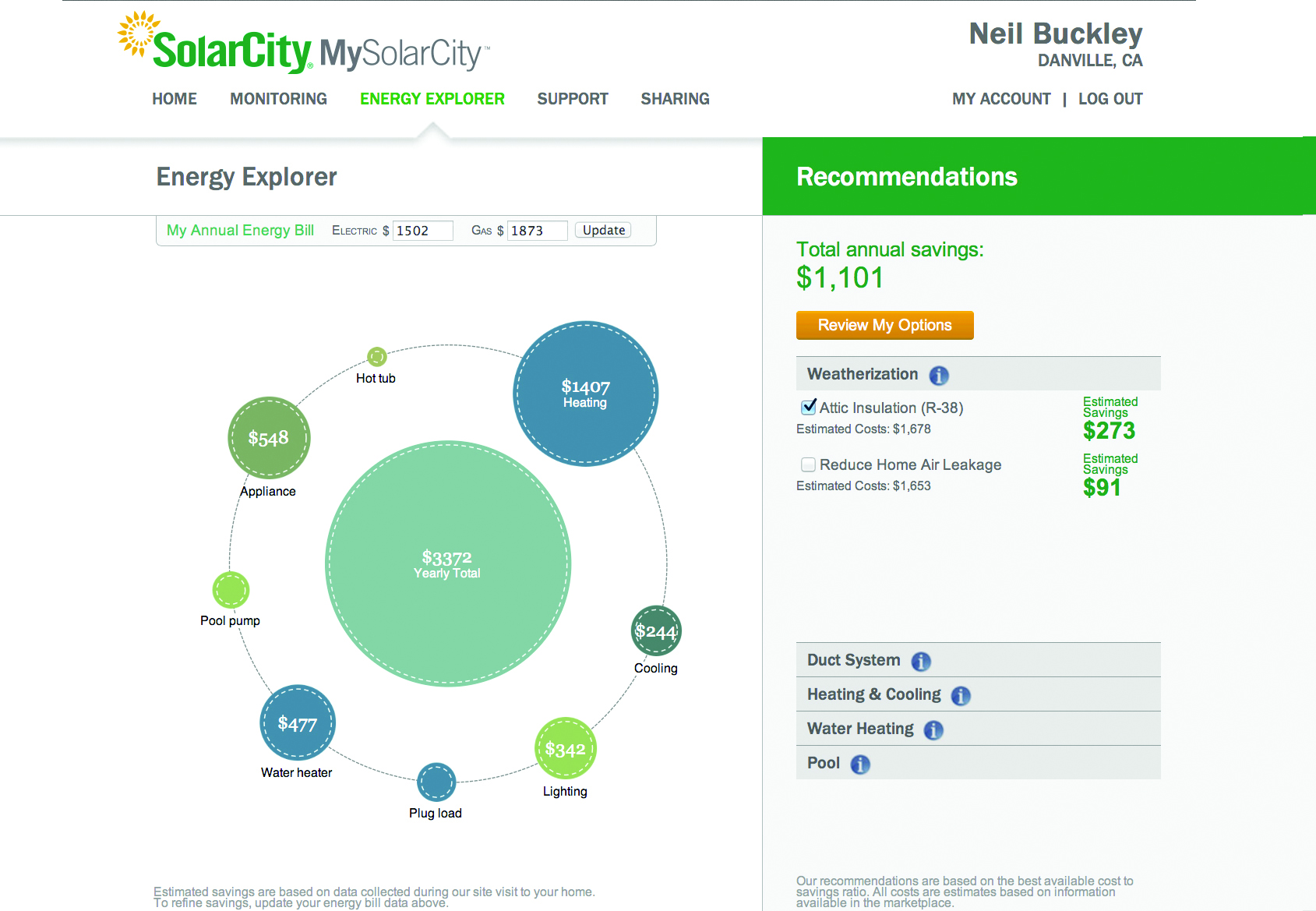Click the SolarCity sun logo
The image size is (1316, 911).
point(137,34)
